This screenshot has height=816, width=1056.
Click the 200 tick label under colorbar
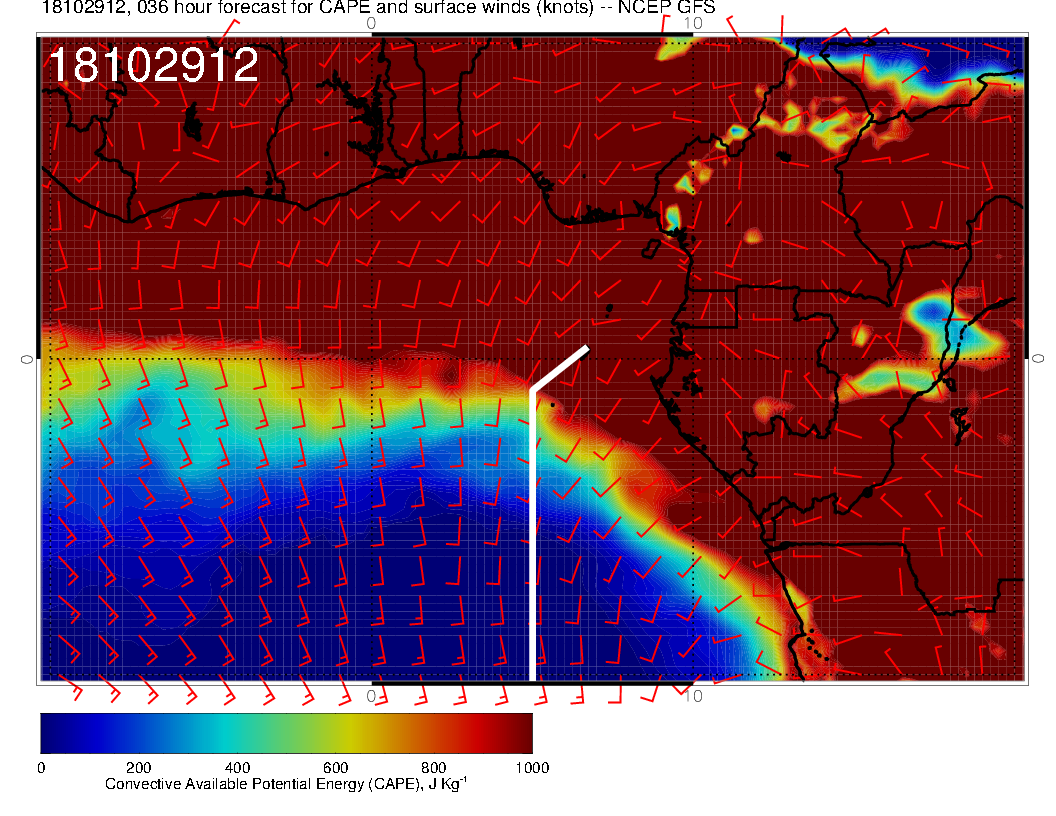pos(139,768)
